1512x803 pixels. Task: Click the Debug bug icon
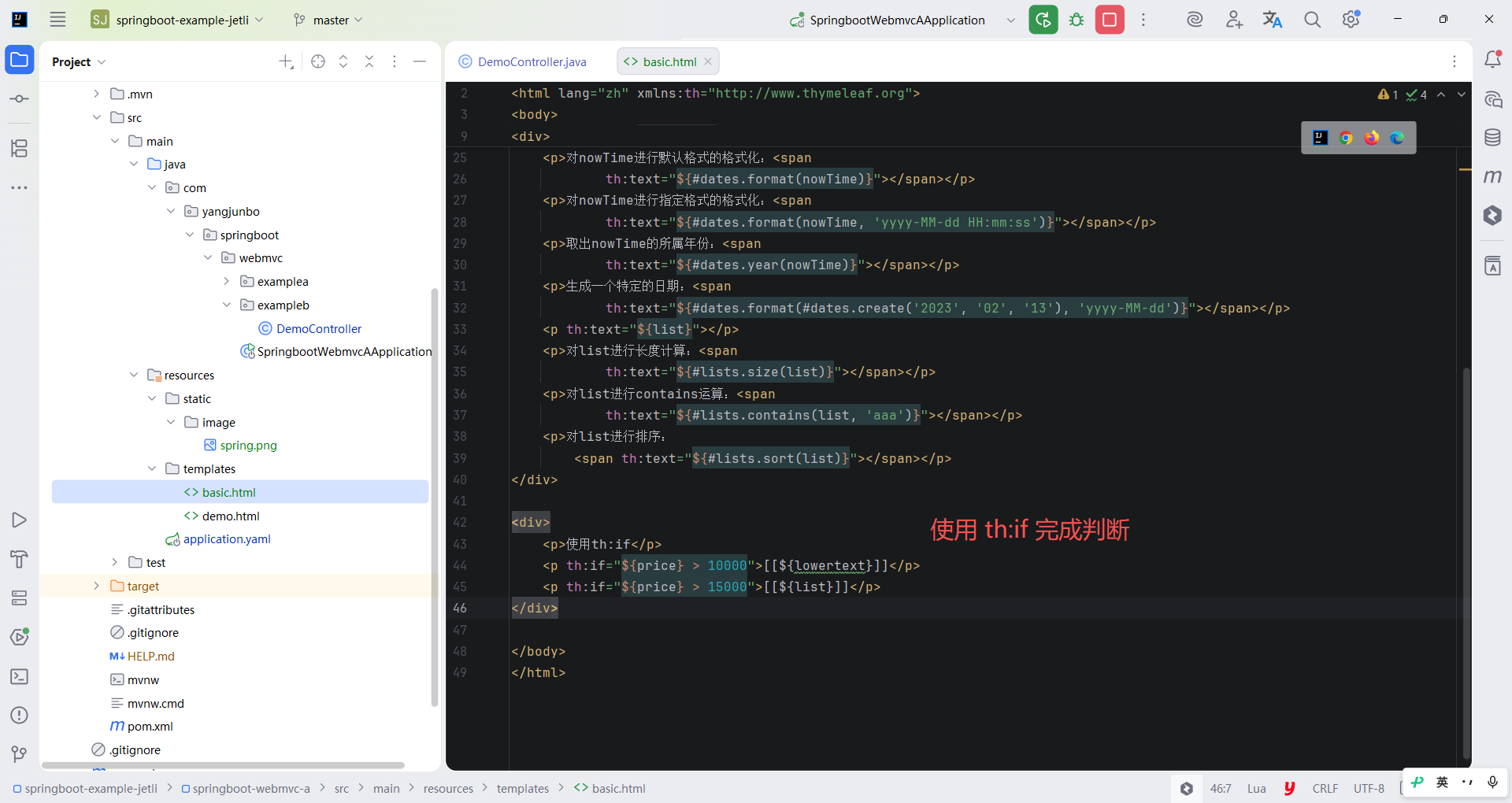1077,20
